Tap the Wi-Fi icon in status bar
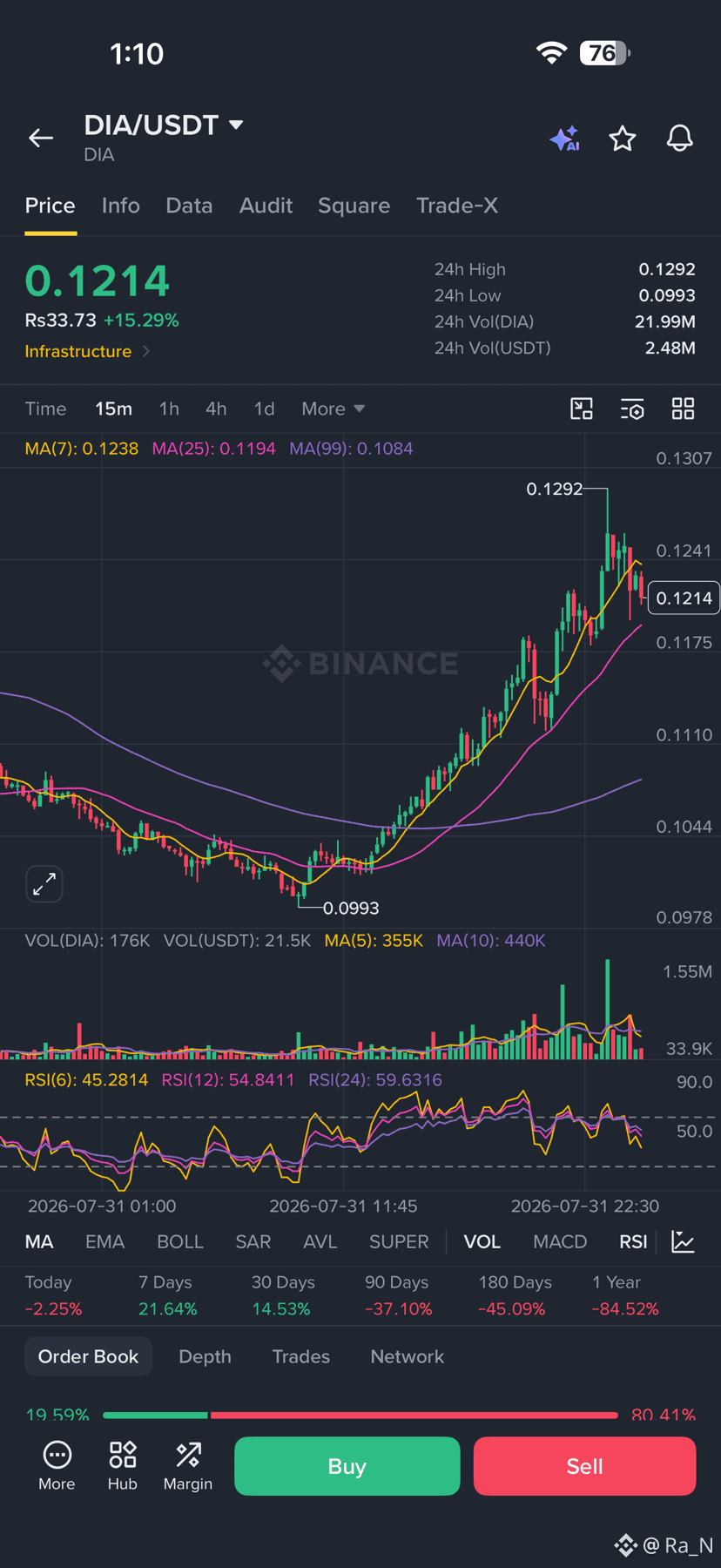 click(x=551, y=53)
